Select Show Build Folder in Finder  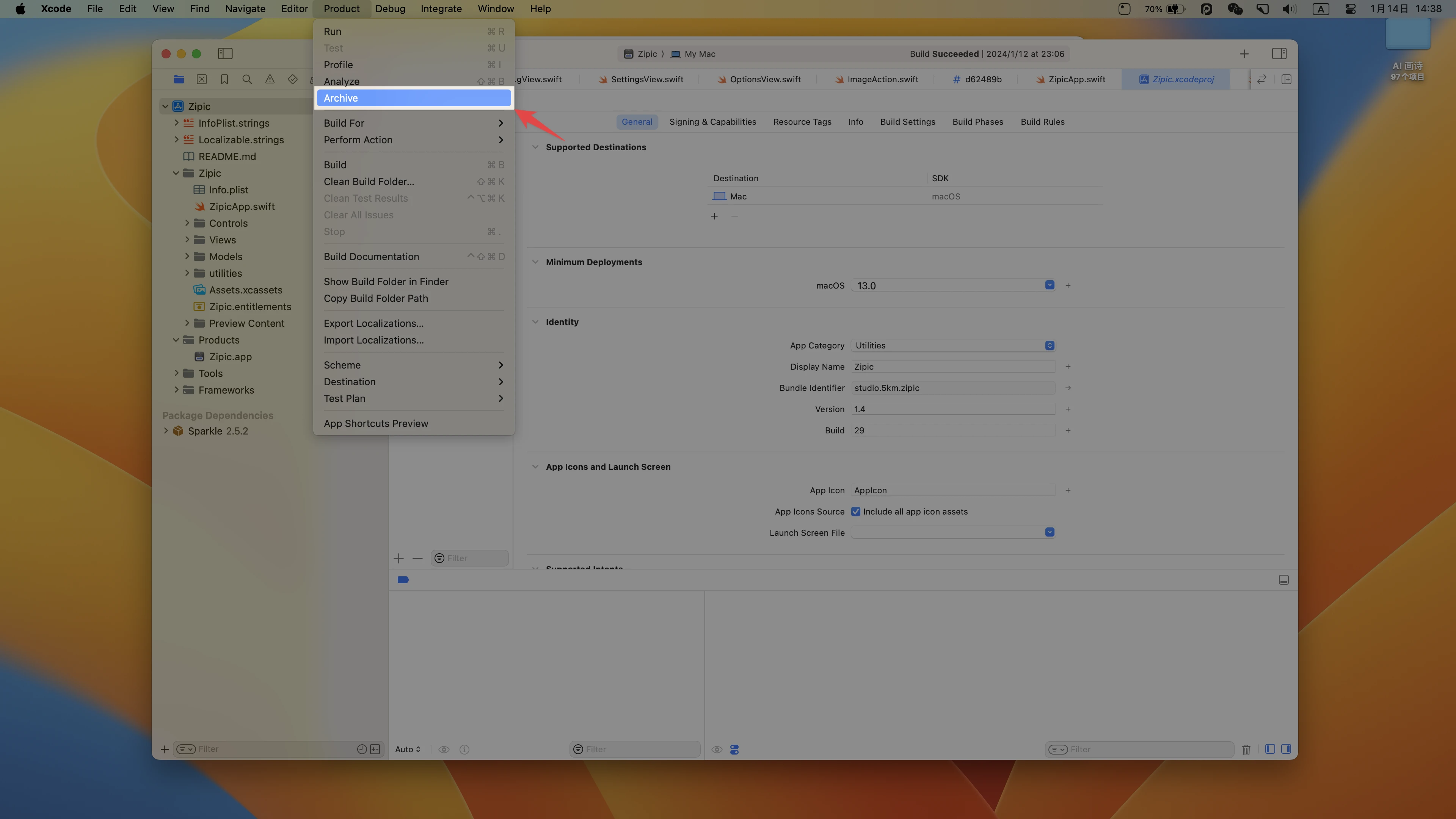click(x=414, y=281)
